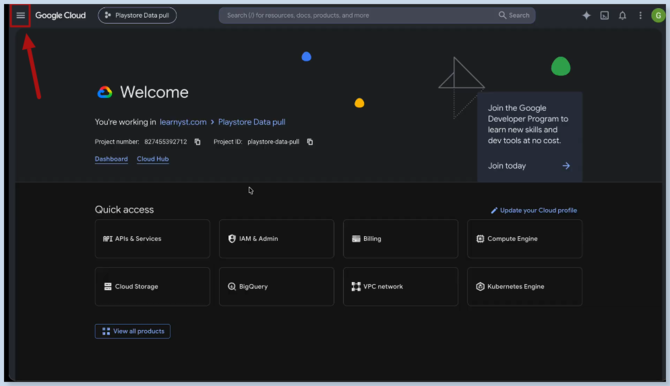Open Gemini AI assistant sparkle icon
Viewport: 670px width, 386px height.
coord(586,15)
